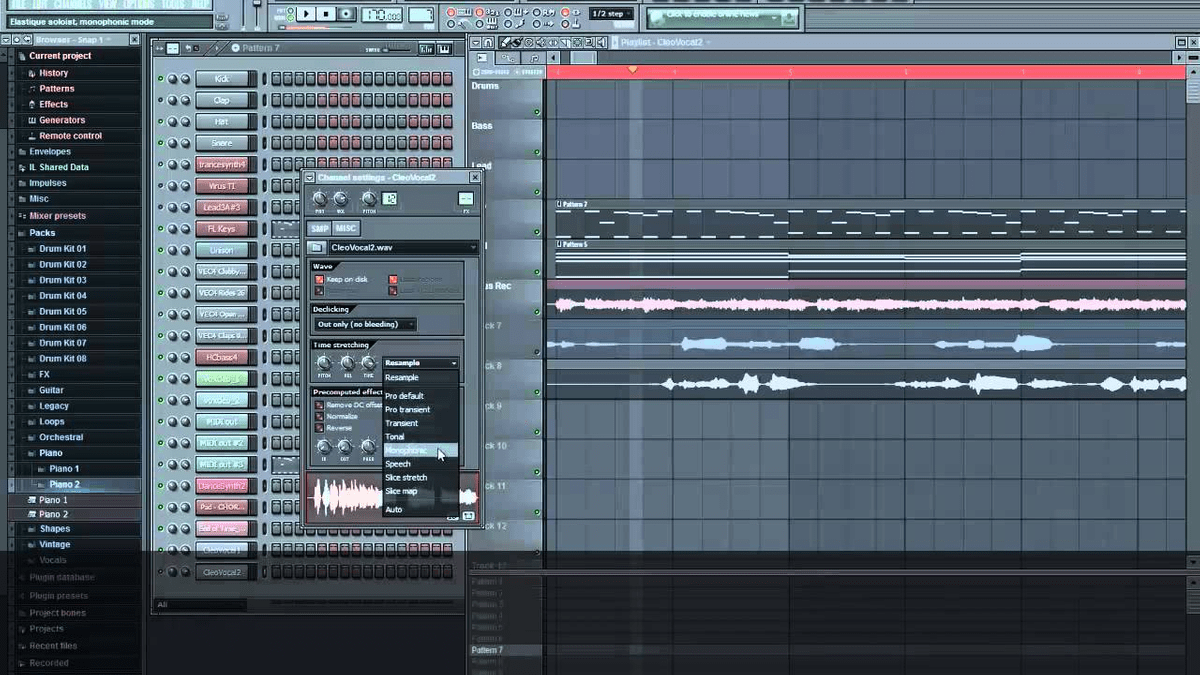
Task: Select the Delete tool in the Playlist toolbar
Action: point(528,42)
